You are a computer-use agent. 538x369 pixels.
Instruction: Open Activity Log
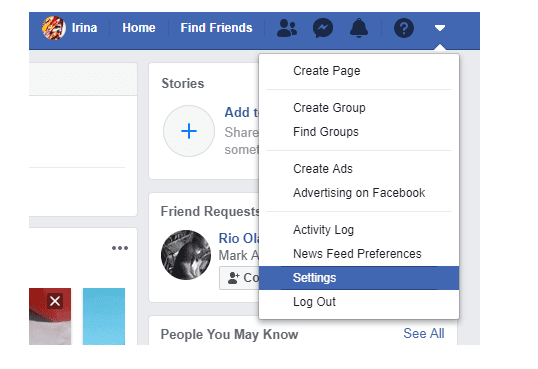coord(359,230)
